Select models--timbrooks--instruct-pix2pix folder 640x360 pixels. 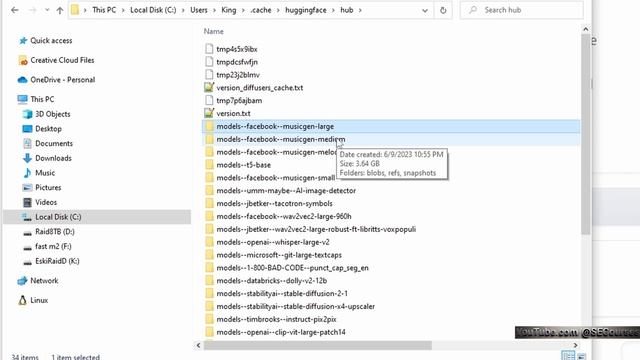[276, 319]
